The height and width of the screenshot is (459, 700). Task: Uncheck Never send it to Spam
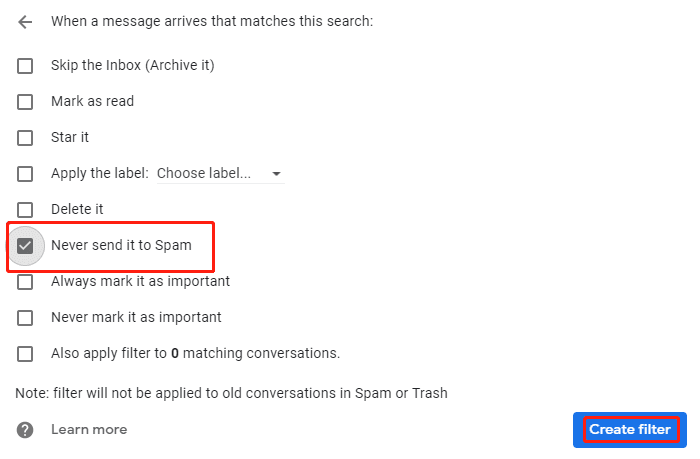tap(25, 246)
